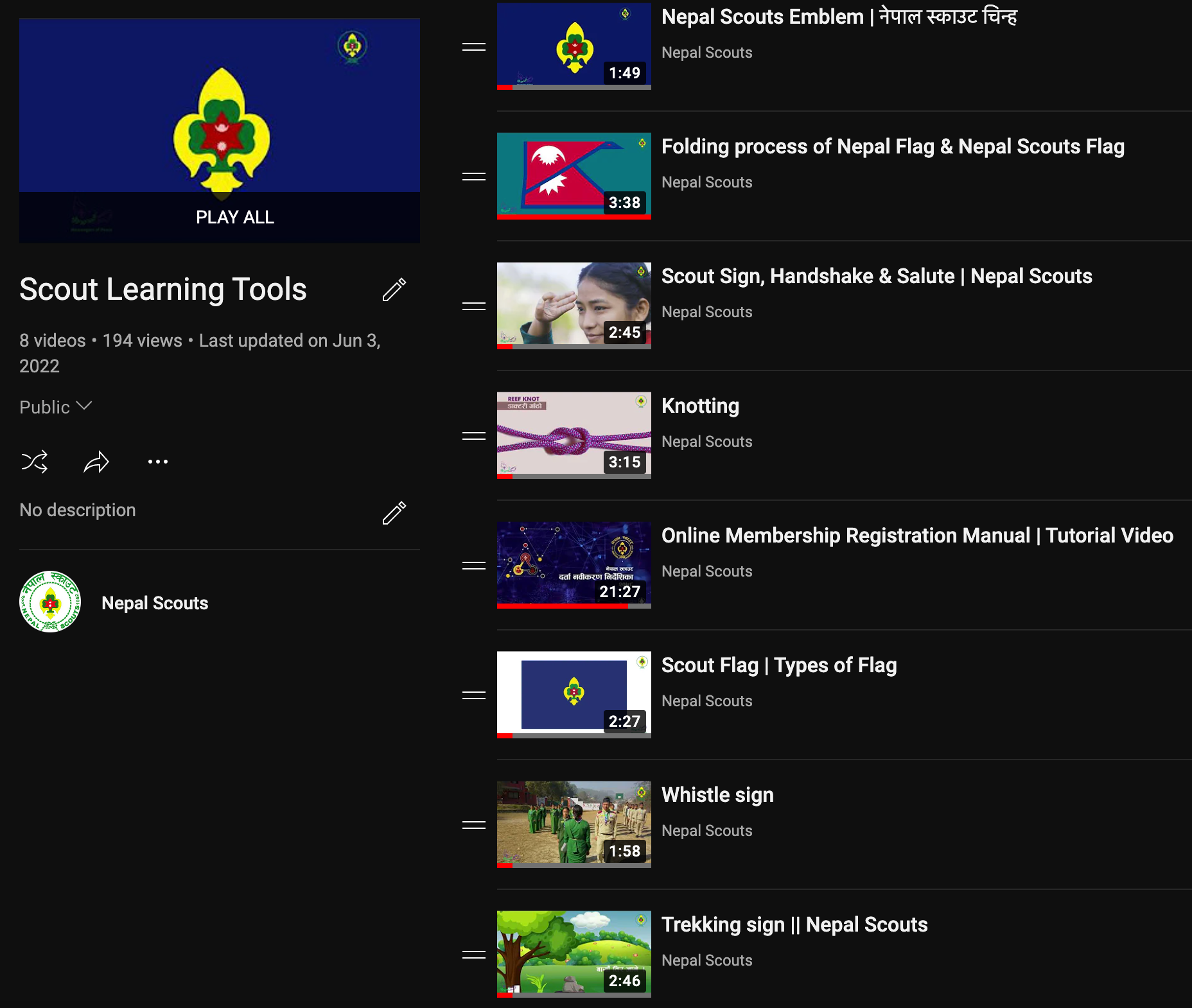Grab the reorder handle for Nepal Scouts Emblem
1192x1008 pixels.
tap(474, 47)
